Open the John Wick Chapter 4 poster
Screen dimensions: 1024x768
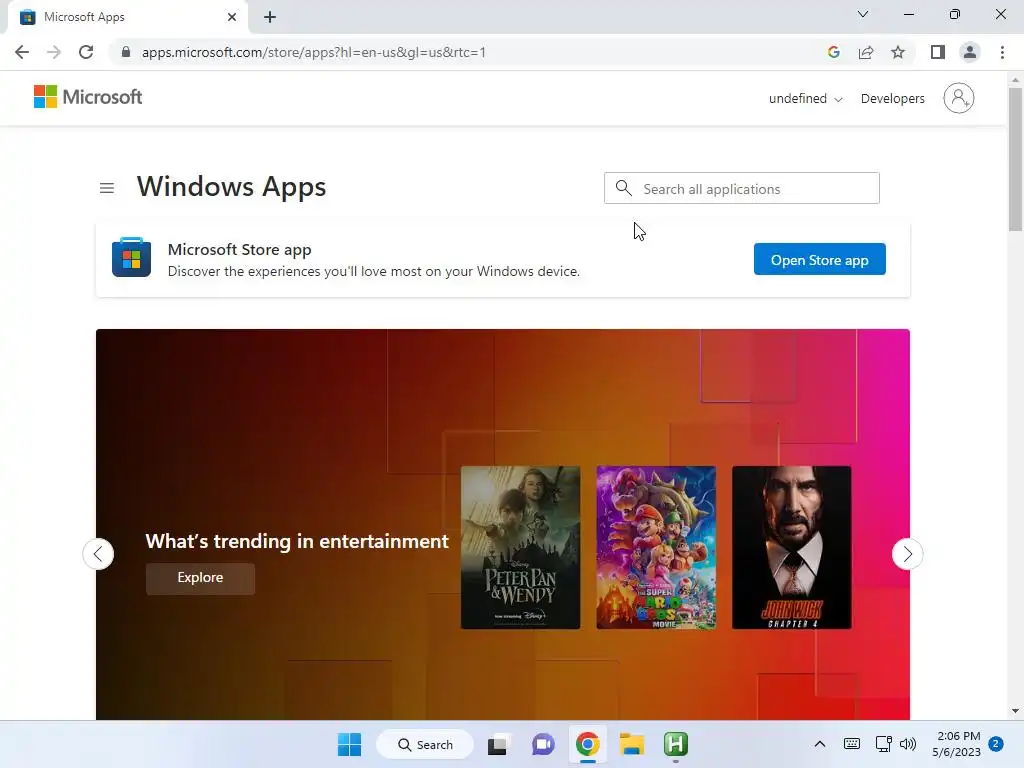(x=792, y=547)
